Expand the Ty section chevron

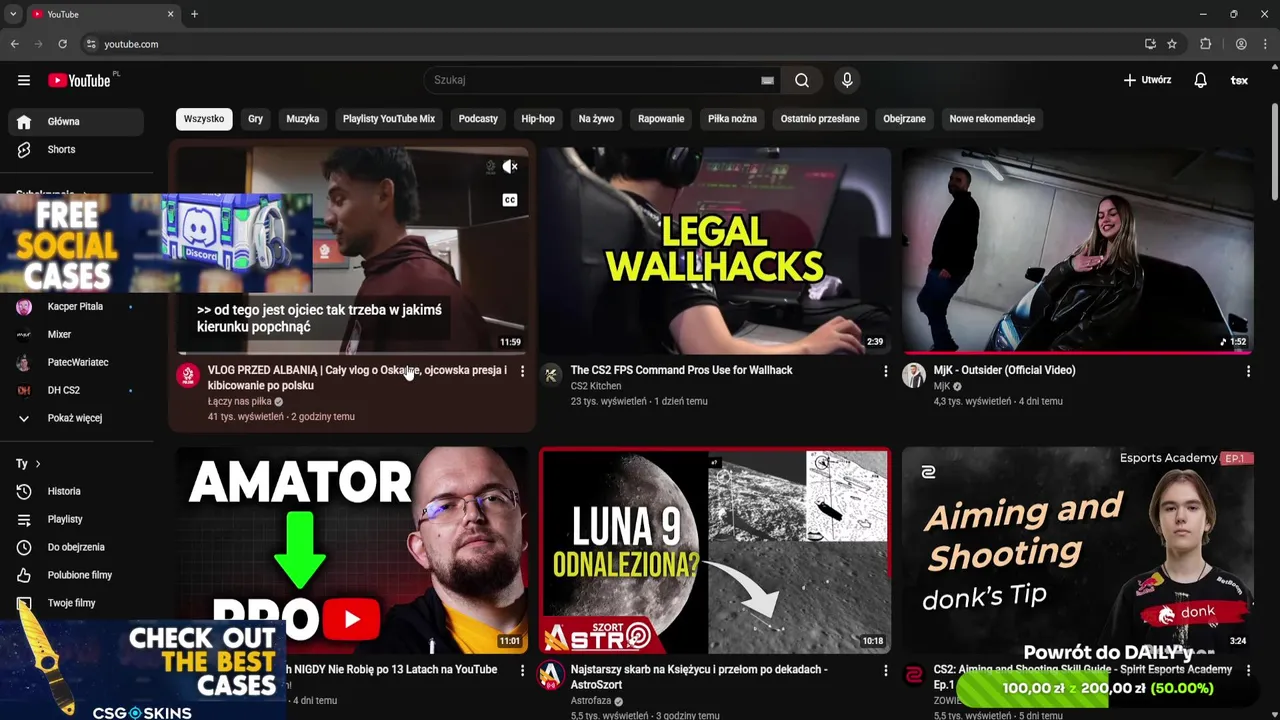coord(38,464)
